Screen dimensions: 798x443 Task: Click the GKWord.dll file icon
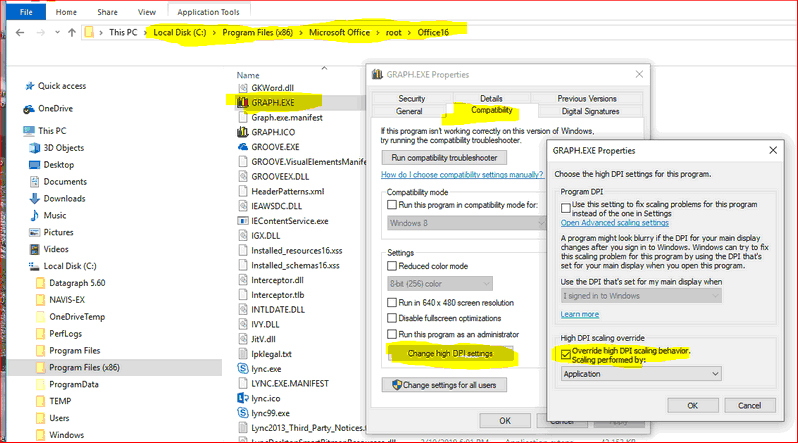tap(243, 88)
